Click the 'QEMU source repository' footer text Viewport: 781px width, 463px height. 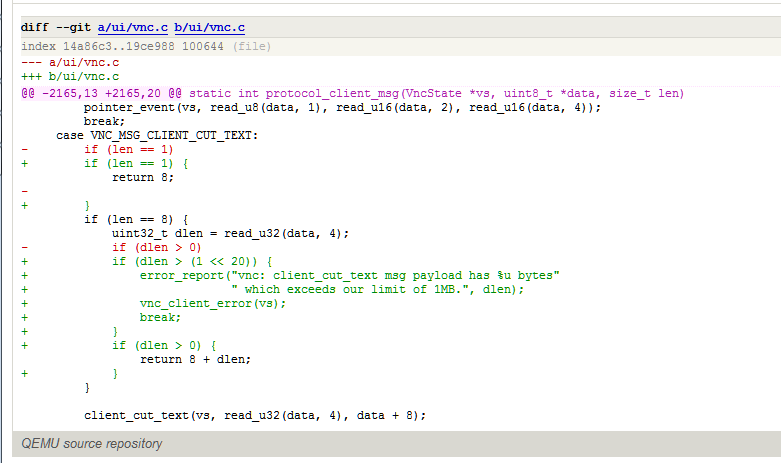point(92,443)
